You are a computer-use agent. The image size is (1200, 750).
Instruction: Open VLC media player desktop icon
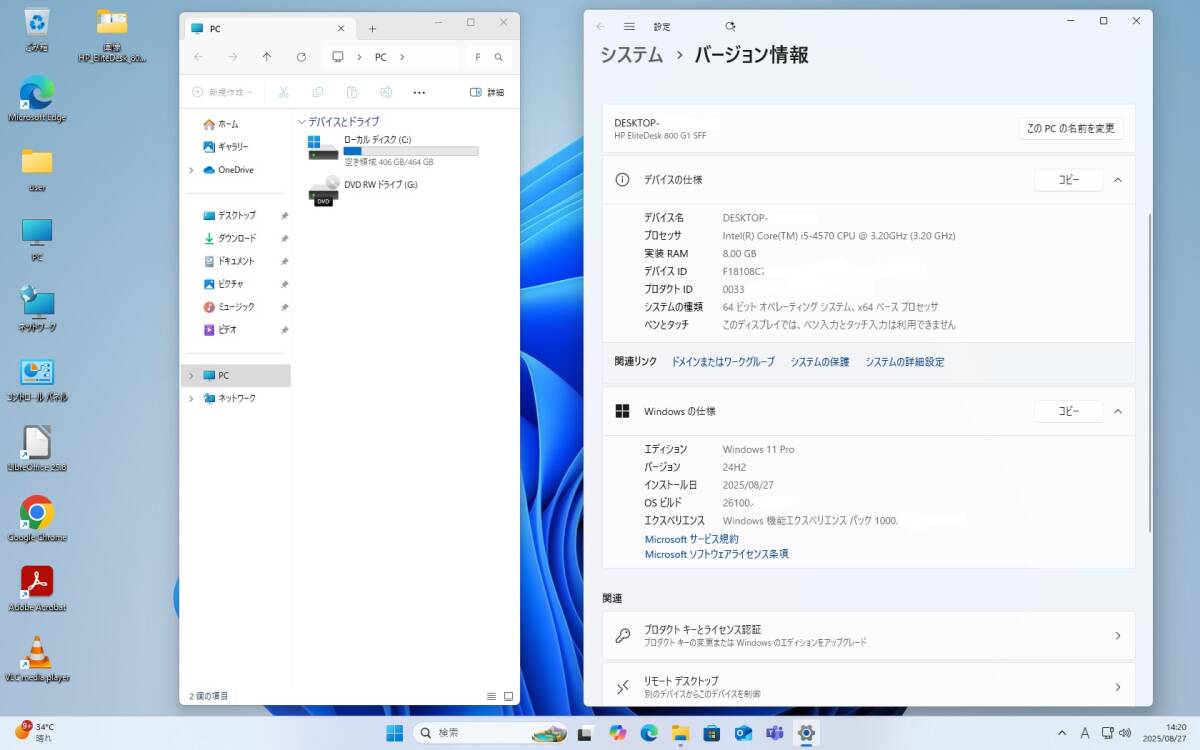(37, 654)
